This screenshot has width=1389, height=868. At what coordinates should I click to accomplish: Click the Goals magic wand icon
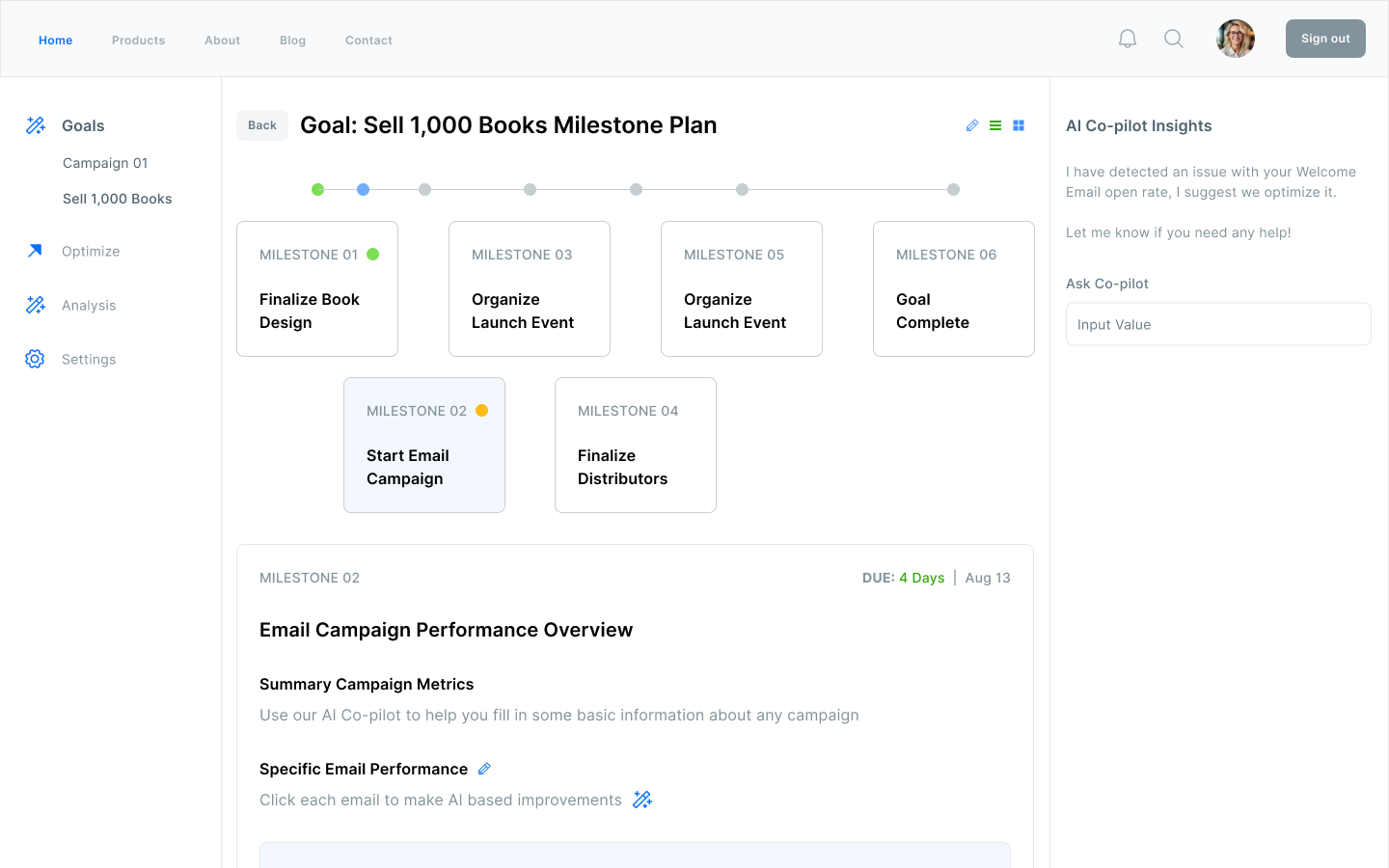point(36,125)
